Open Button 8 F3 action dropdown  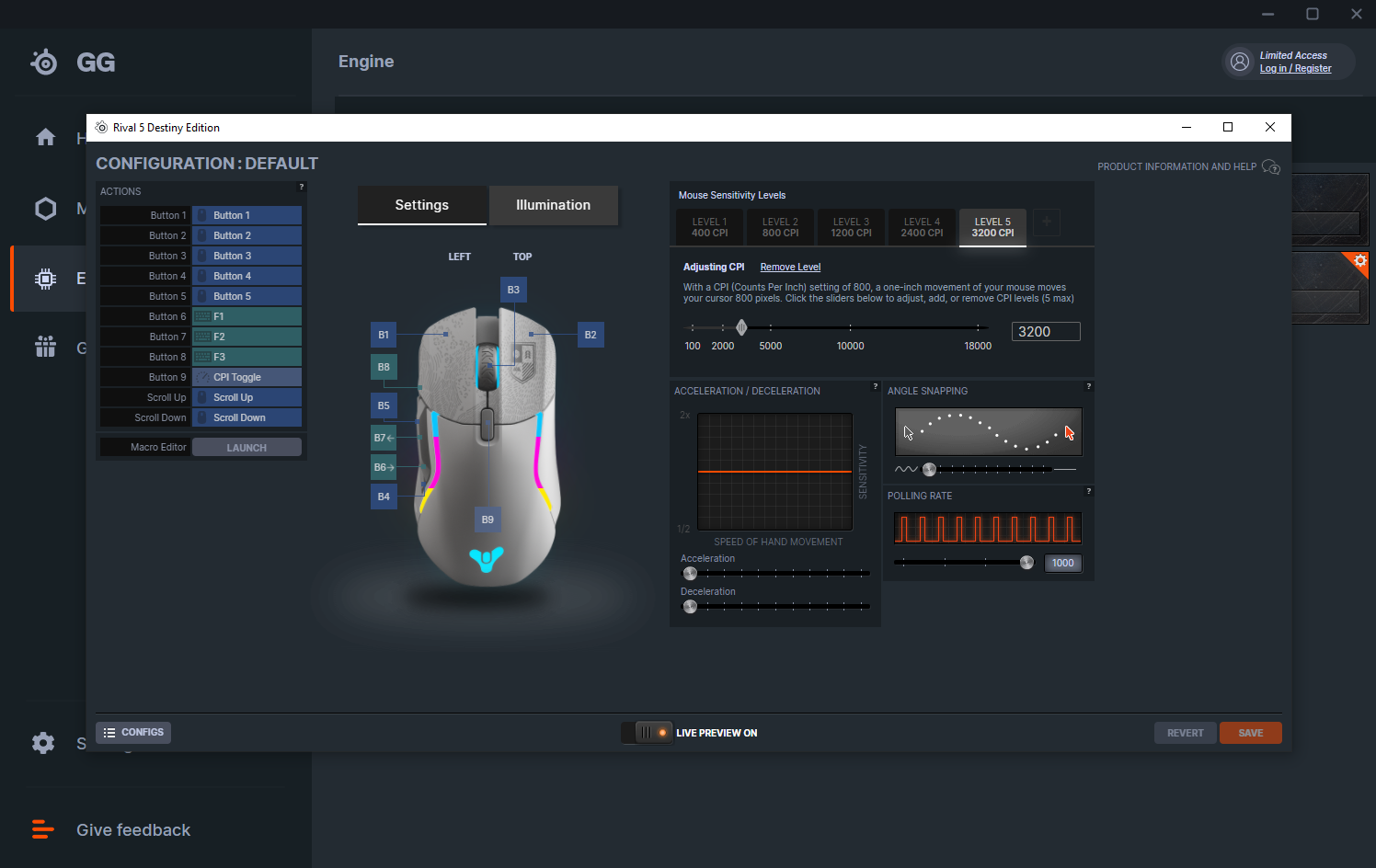247,357
